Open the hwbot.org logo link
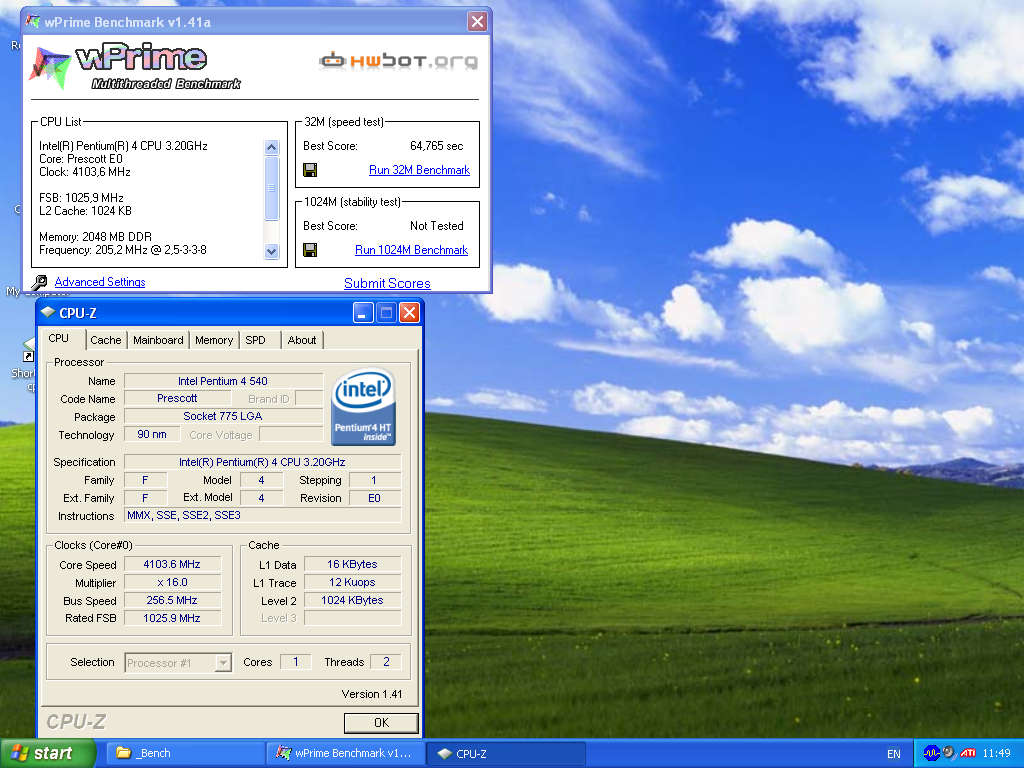This screenshot has width=1024, height=768. coord(398,61)
